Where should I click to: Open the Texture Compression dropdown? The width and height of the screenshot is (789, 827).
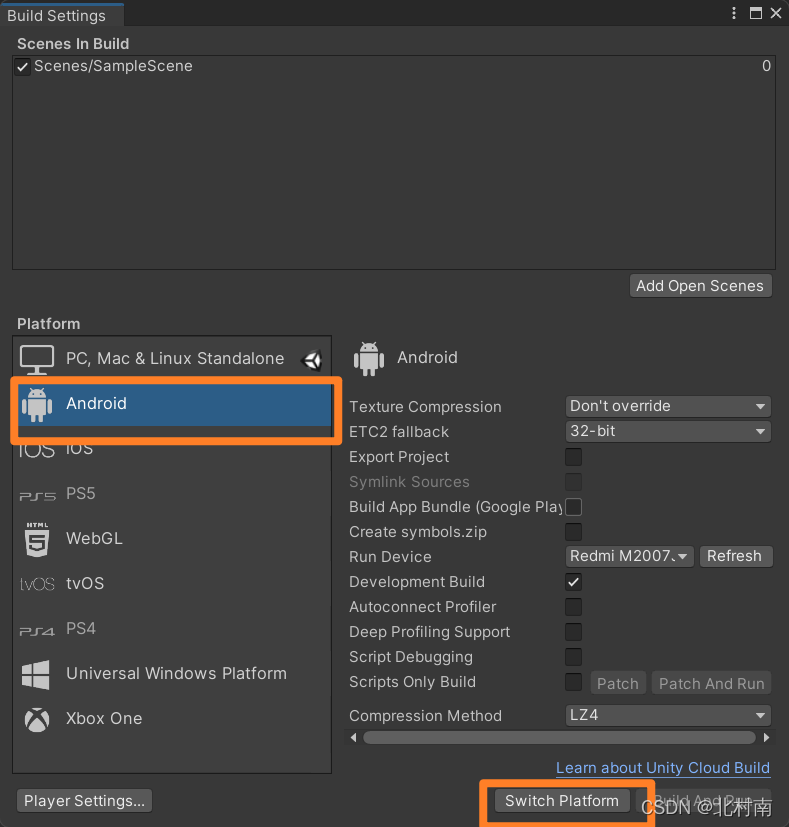coord(668,406)
